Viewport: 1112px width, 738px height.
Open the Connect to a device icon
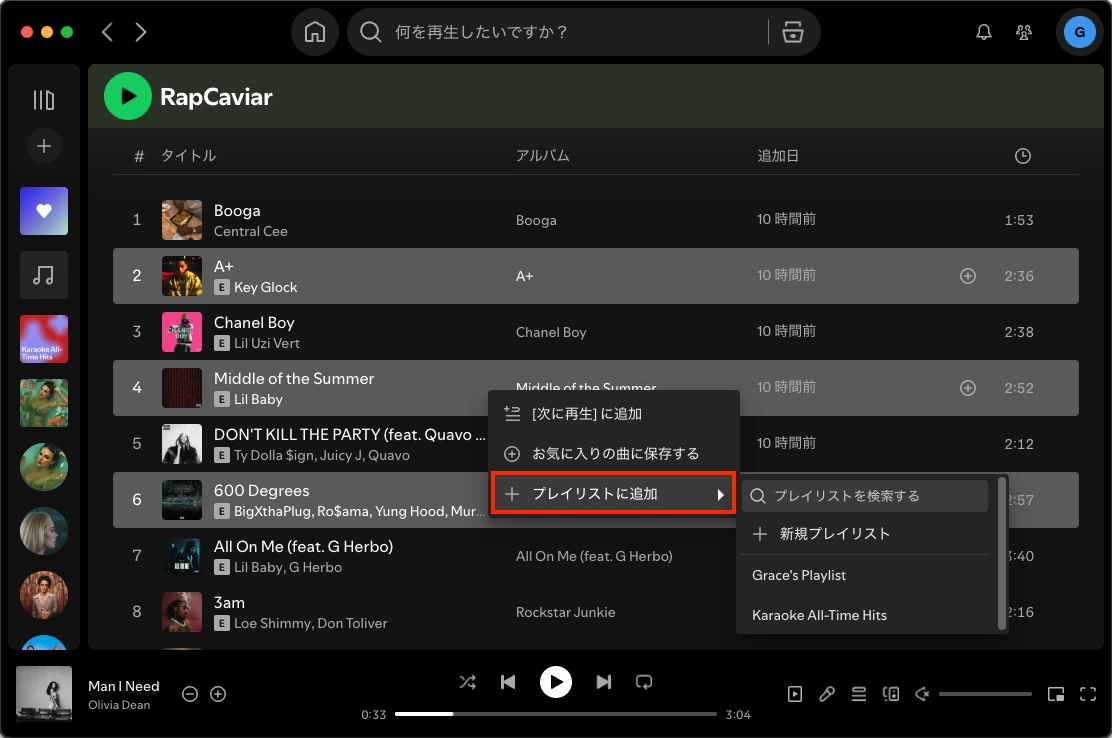coord(891,693)
